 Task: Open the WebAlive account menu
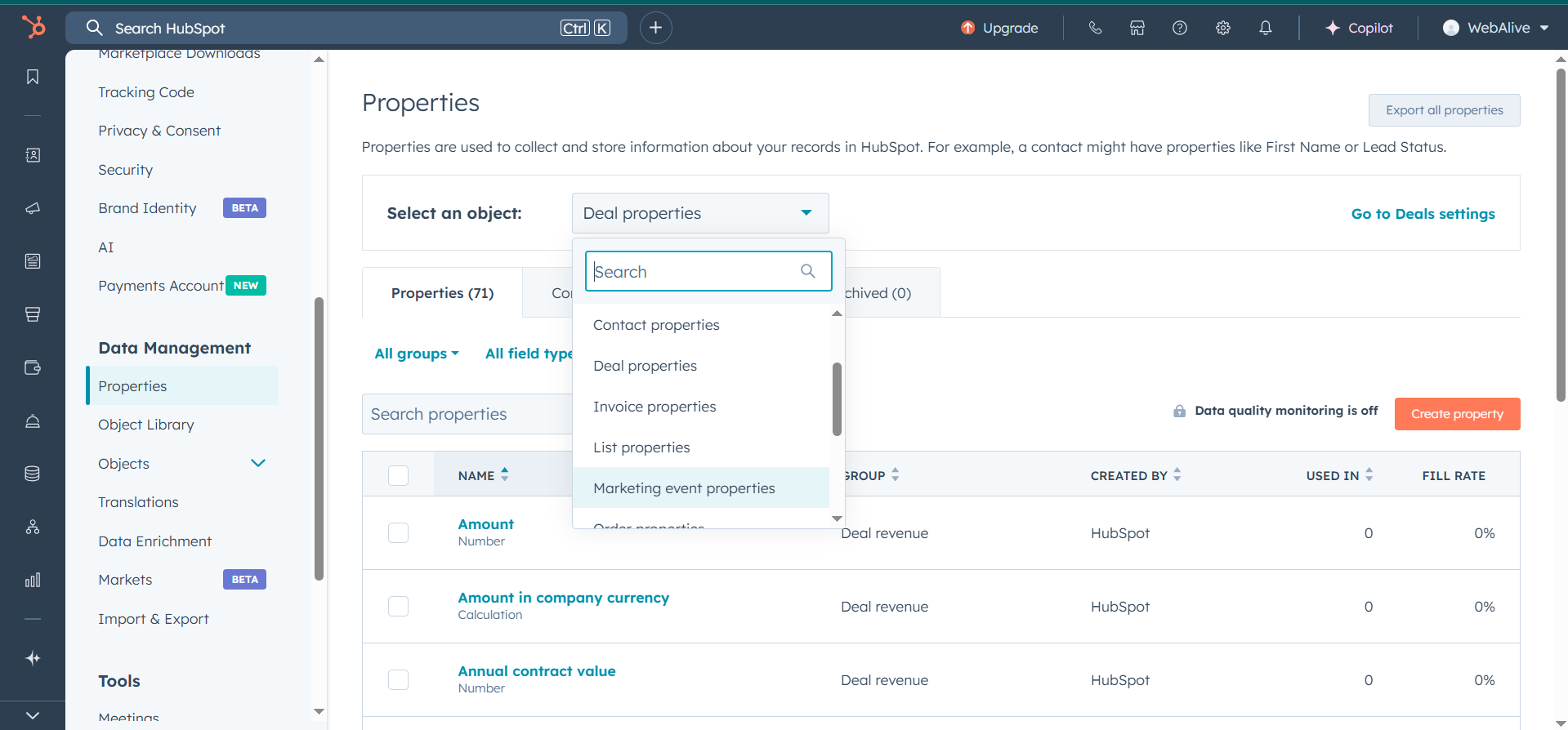(x=1495, y=28)
